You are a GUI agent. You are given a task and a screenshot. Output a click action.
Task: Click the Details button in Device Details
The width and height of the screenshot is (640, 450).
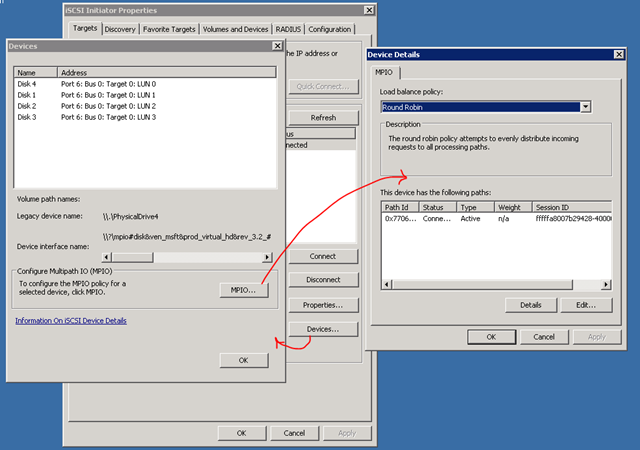click(531, 305)
